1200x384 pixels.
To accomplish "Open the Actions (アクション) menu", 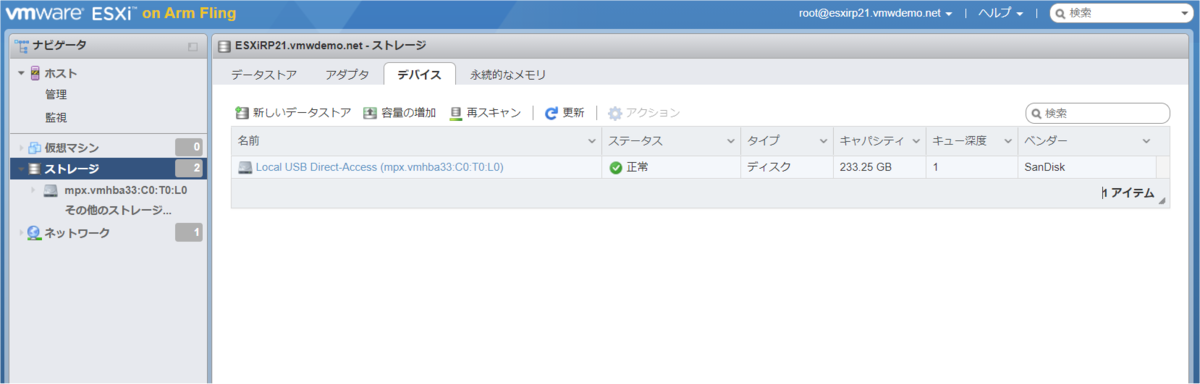I will coord(644,114).
